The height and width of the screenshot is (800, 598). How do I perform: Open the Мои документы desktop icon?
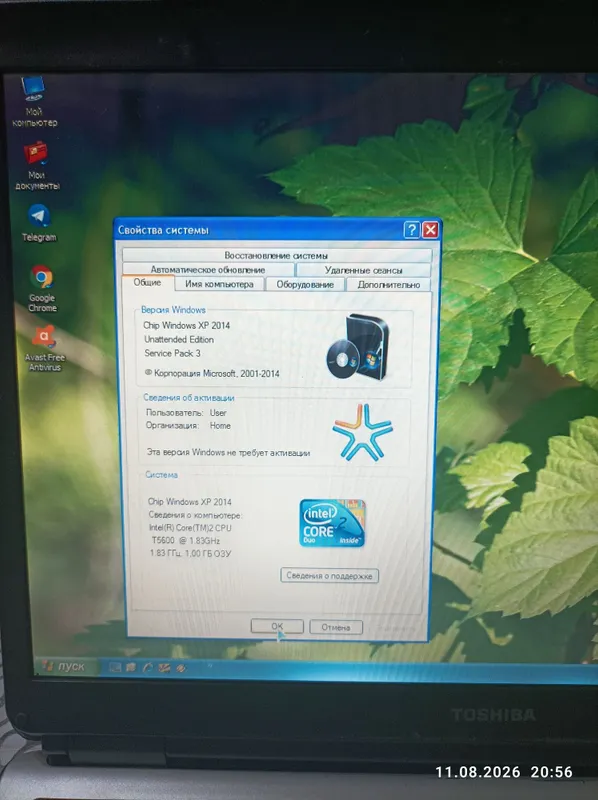36,166
